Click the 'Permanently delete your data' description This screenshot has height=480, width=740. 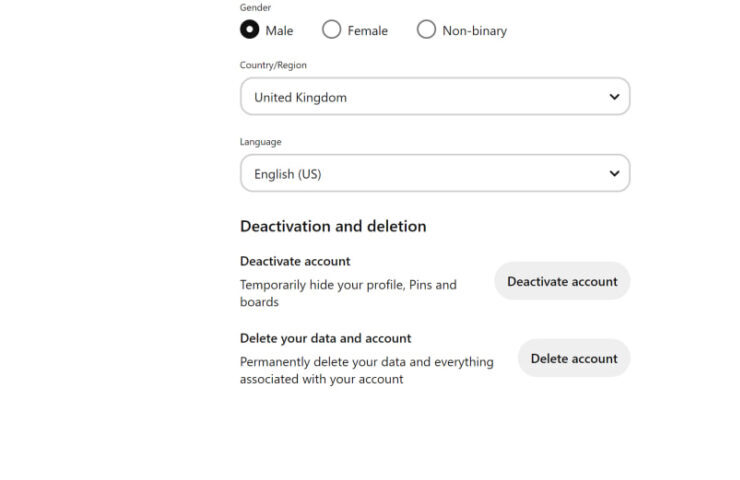point(367,370)
